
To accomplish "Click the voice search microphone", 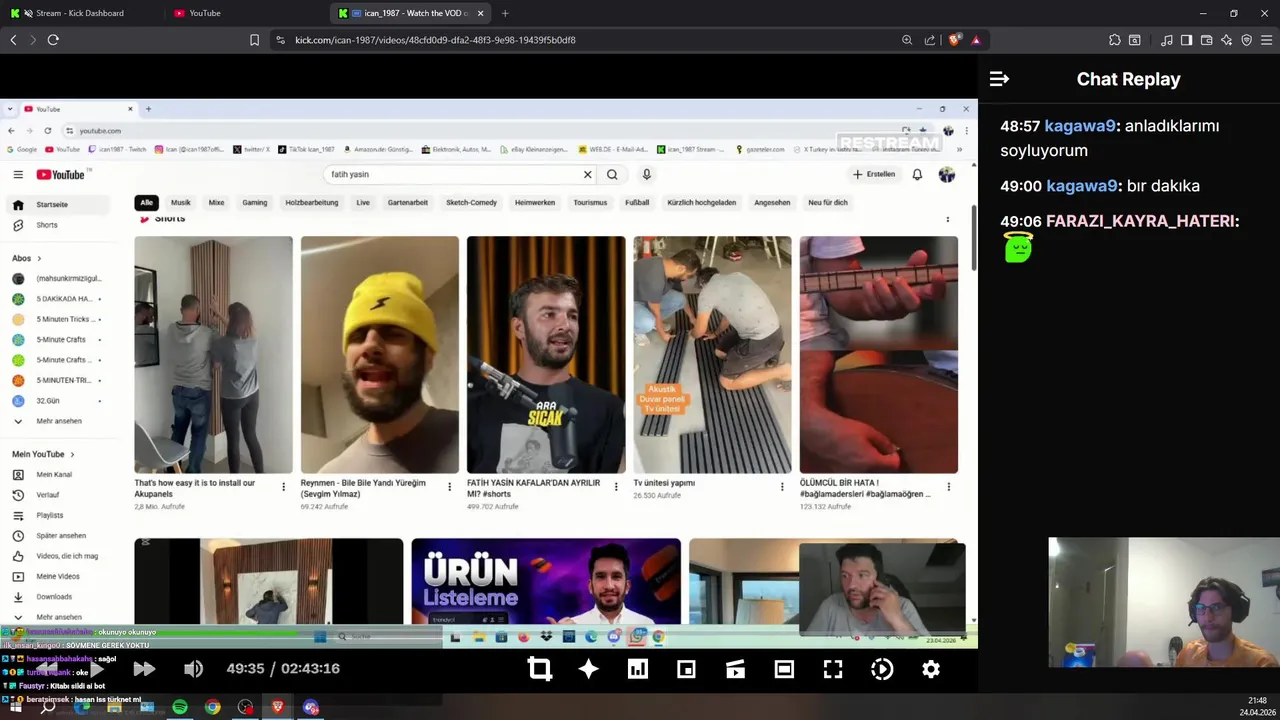I will [x=647, y=174].
